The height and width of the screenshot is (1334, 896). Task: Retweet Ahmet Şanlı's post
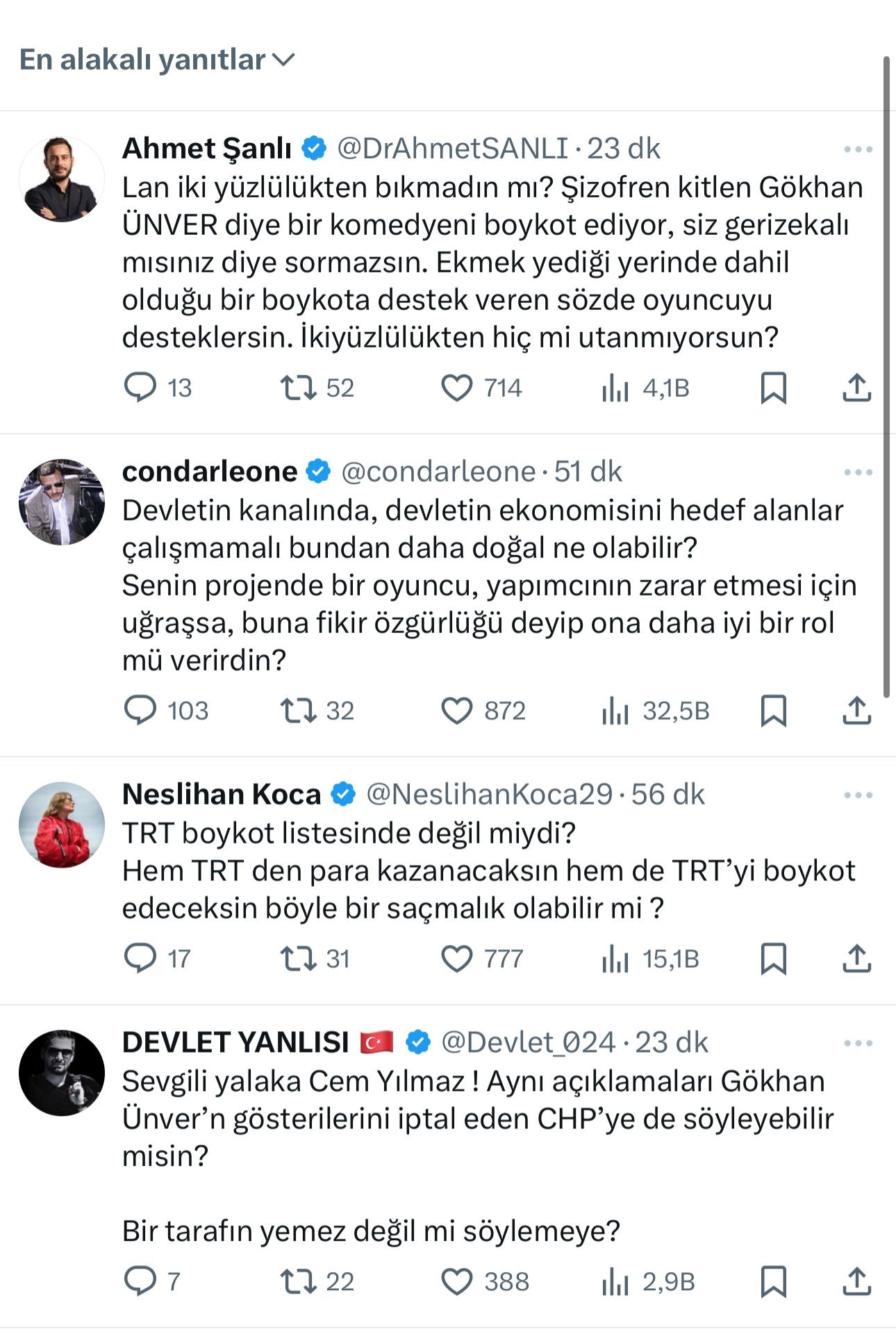(x=298, y=387)
